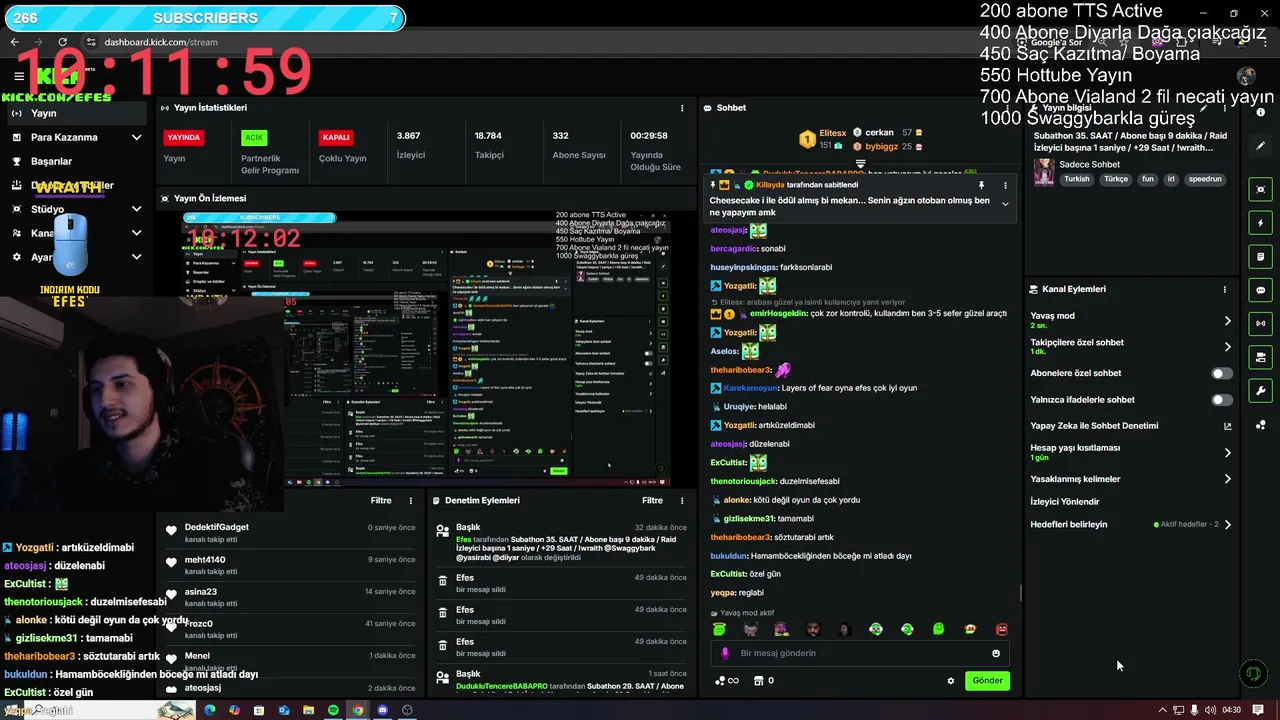Open Spotify from the taskbar
The width and height of the screenshot is (1280, 720).
point(333,710)
